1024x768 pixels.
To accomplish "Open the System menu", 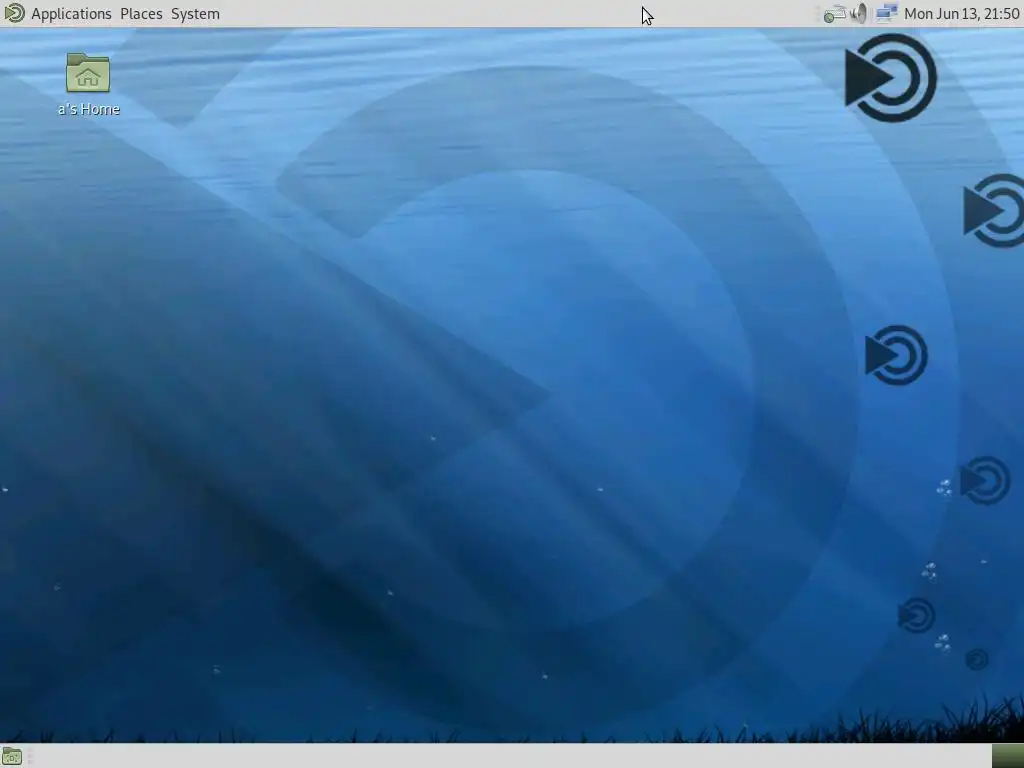I will tap(195, 14).
